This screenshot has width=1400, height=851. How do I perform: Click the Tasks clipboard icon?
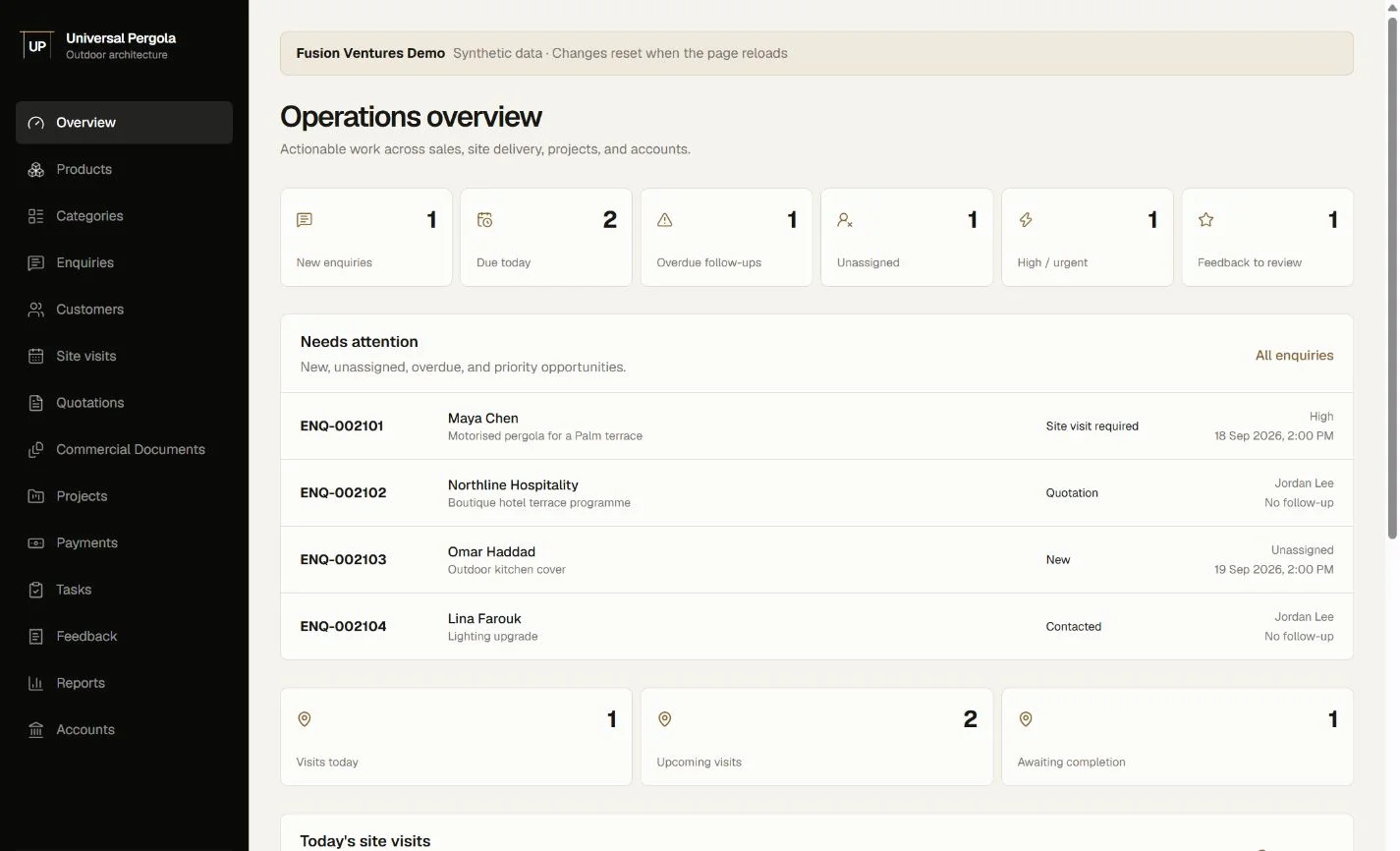(x=36, y=590)
